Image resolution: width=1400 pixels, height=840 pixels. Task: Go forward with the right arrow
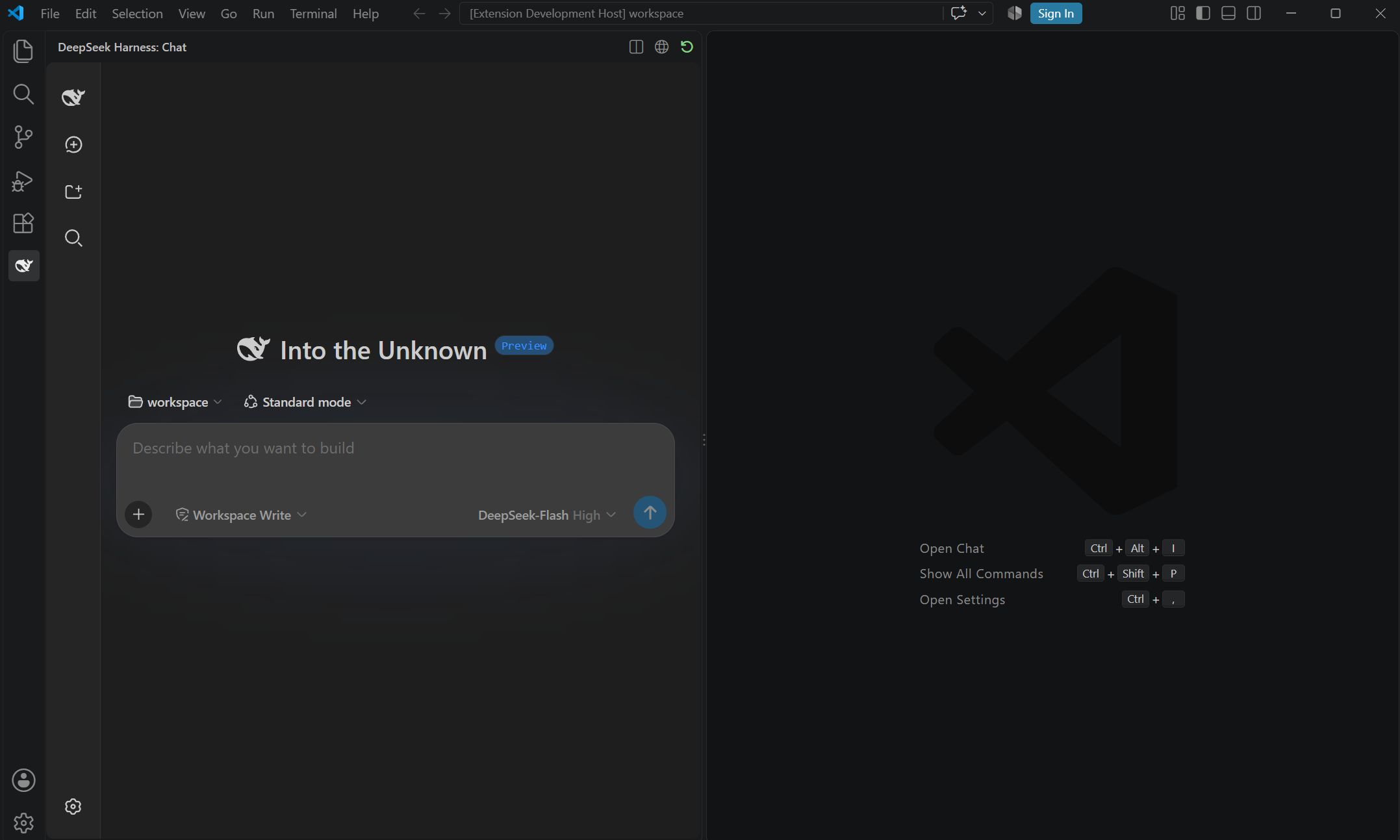coord(444,14)
